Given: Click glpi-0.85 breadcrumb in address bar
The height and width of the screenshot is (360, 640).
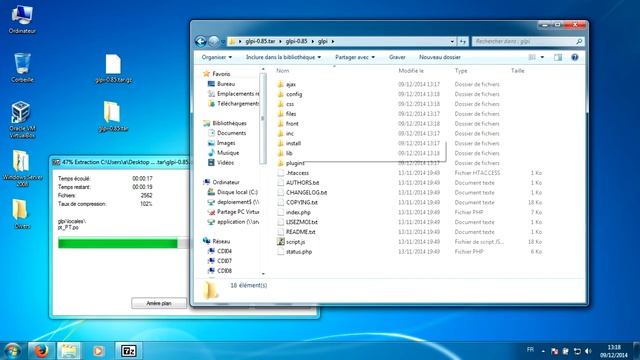Looking at the screenshot, I should click(296, 41).
